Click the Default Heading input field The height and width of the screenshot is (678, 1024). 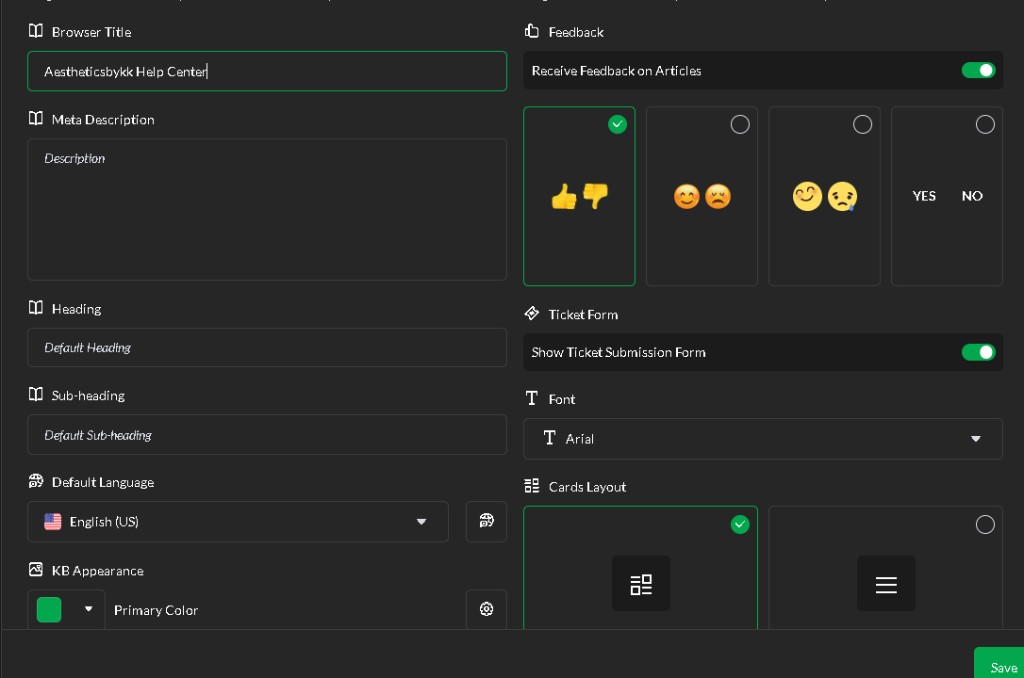click(x=267, y=347)
